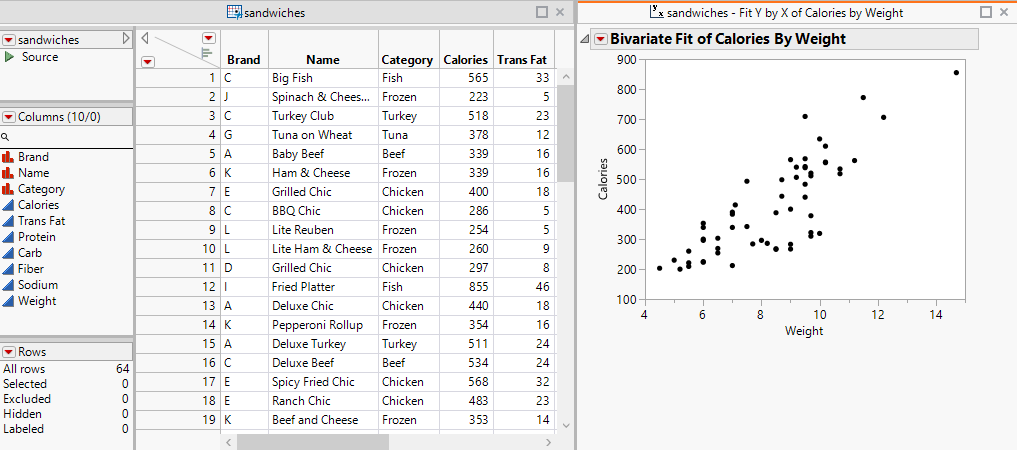Click the Fit Y by X window icon
The height and width of the screenshot is (450, 1017).
[656, 13]
